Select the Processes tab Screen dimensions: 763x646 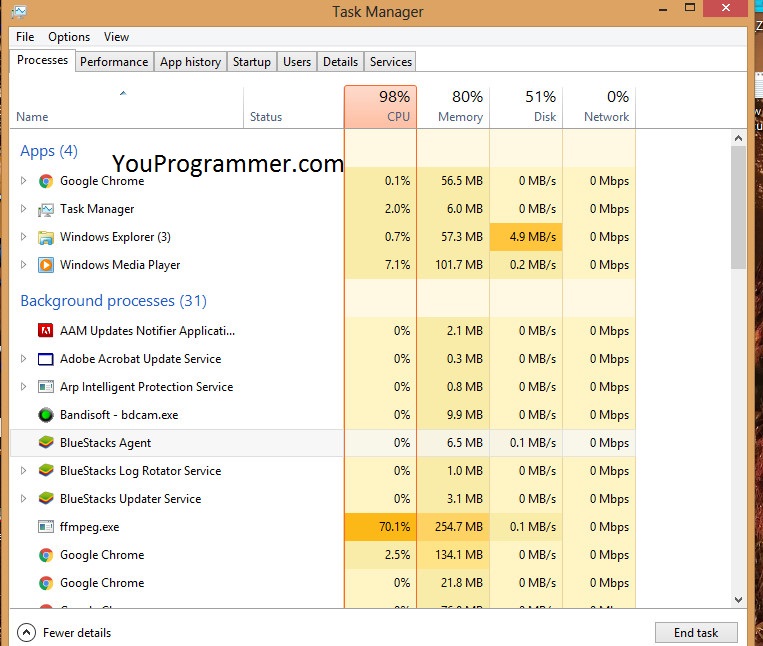[42, 60]
